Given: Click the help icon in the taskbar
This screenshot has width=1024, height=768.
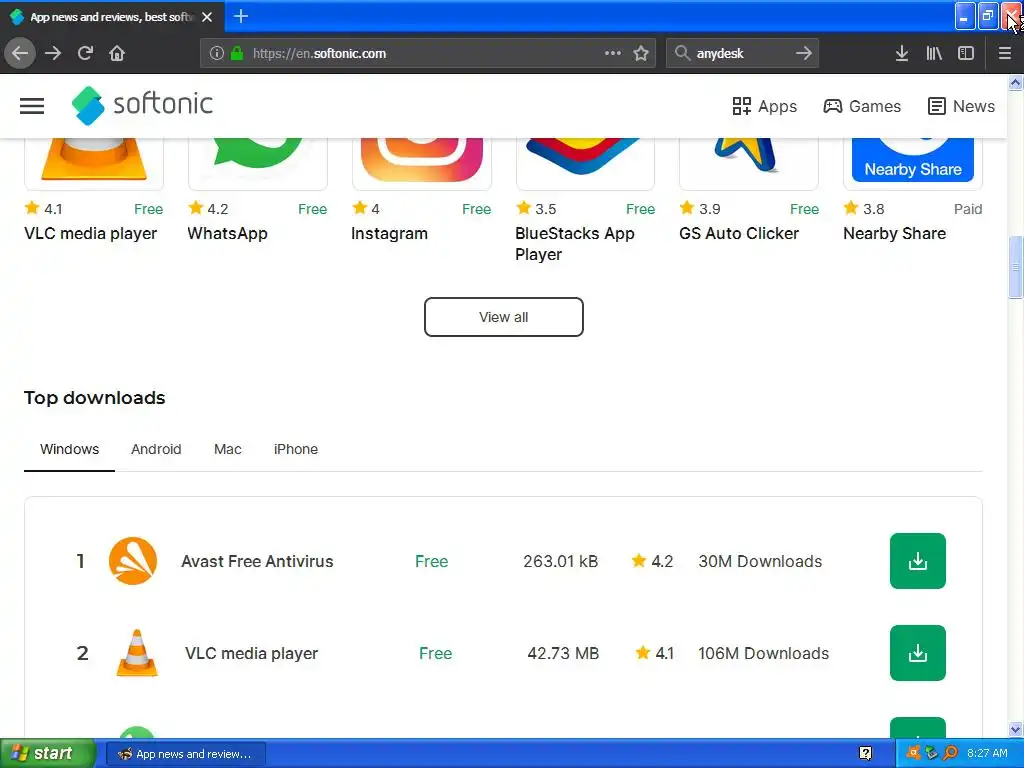Looking at the screenshot, I should click(865, 754).
